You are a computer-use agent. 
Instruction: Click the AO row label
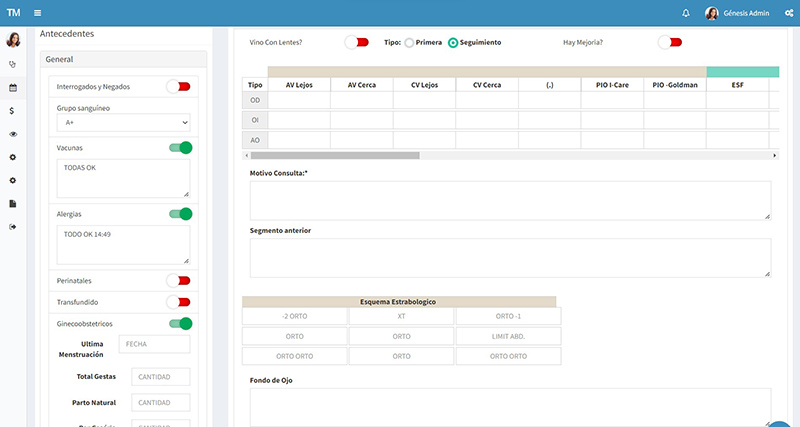[255, 140]
